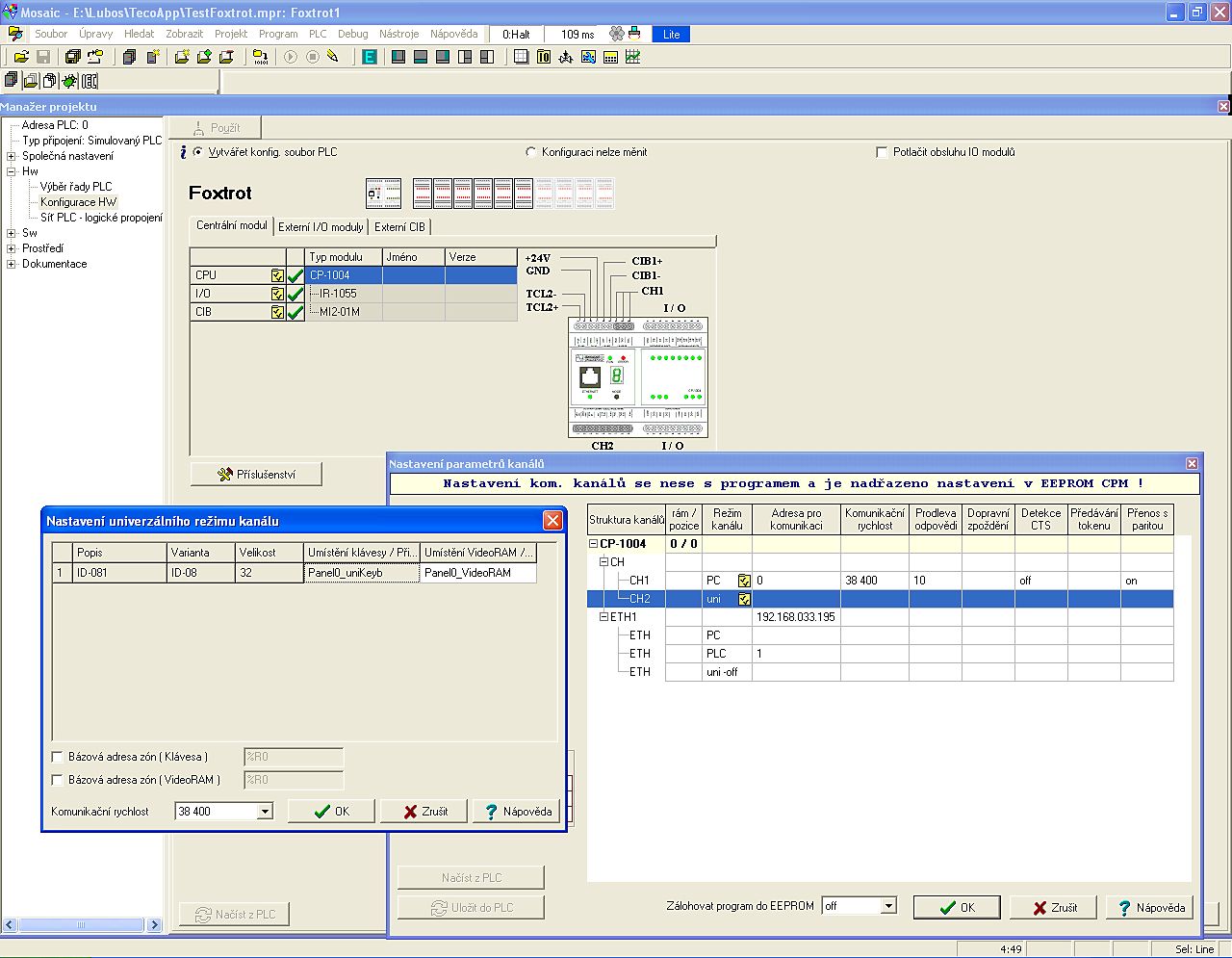Open Zálohovat program do EEPROM dropdown
The width and height of the screenshot is (1232, 958).
(x=888, y=906)
